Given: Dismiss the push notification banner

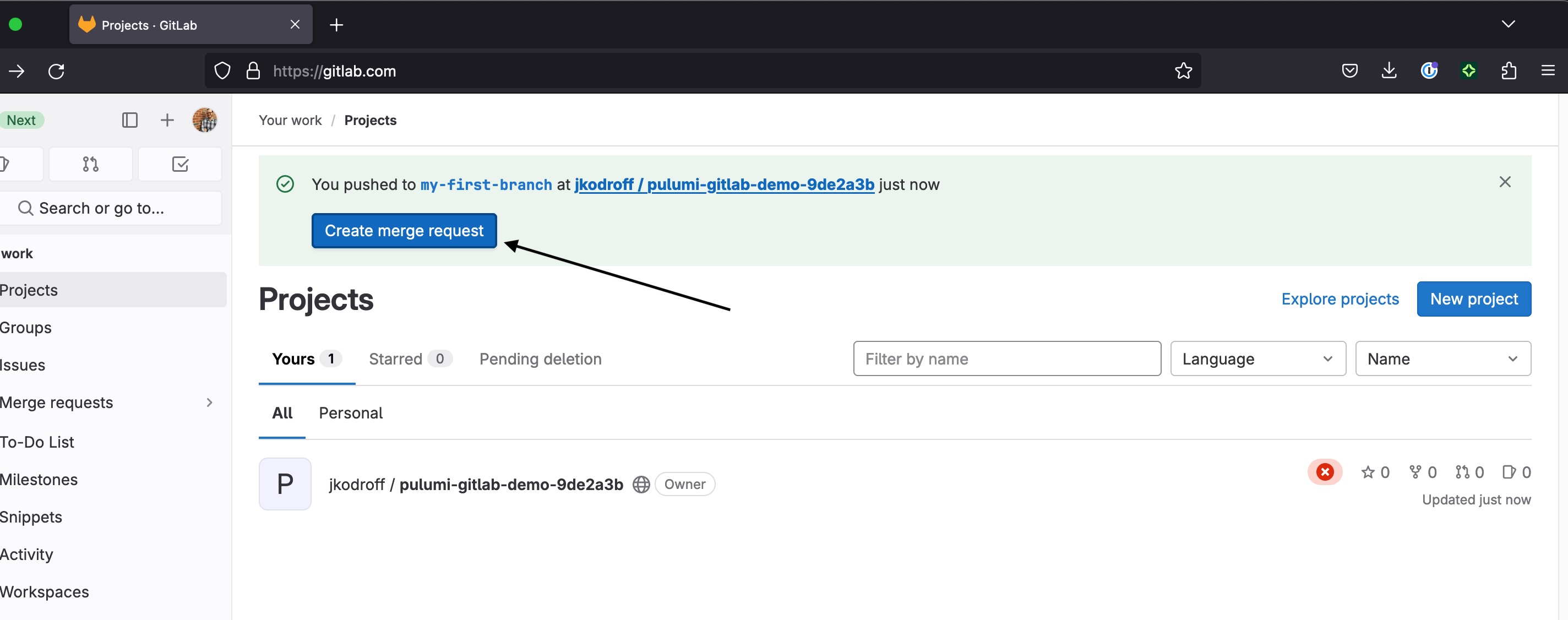Looking at the screenshot, I should point(1505,182).
